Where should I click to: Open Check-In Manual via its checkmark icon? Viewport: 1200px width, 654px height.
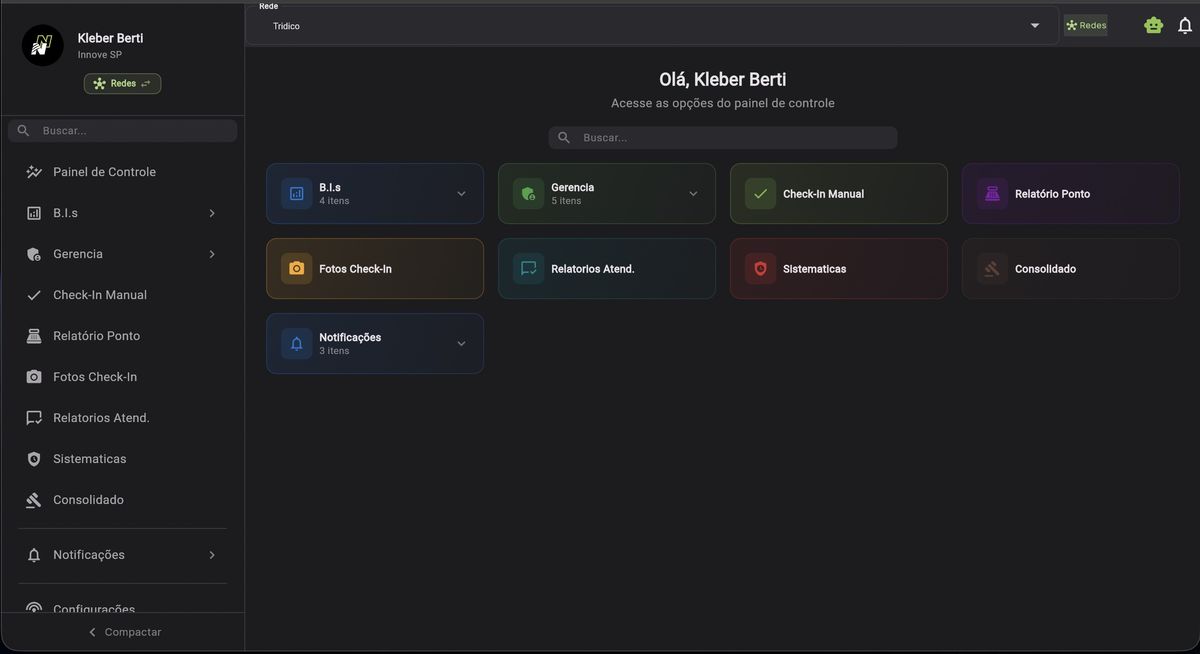pyautogui.click(x=759, y=193)
